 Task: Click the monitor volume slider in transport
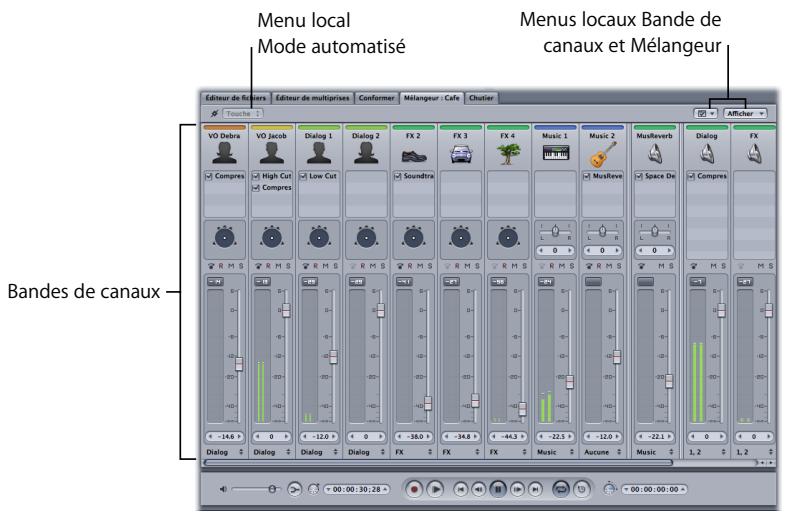tap(254, 489)
